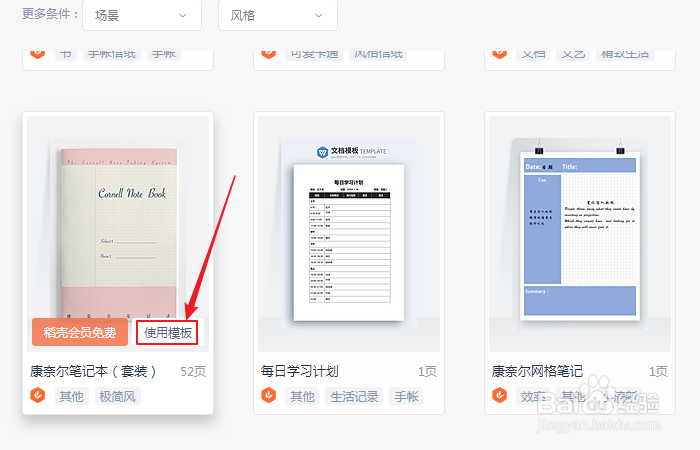Select the 极简风 tag

point(117,396)
